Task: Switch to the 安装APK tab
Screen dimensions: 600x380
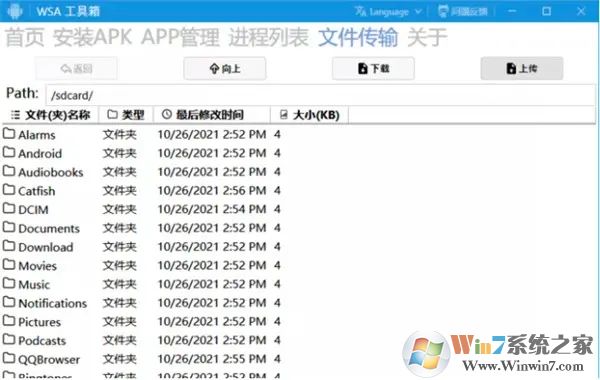Action: [x=93, y=38]
